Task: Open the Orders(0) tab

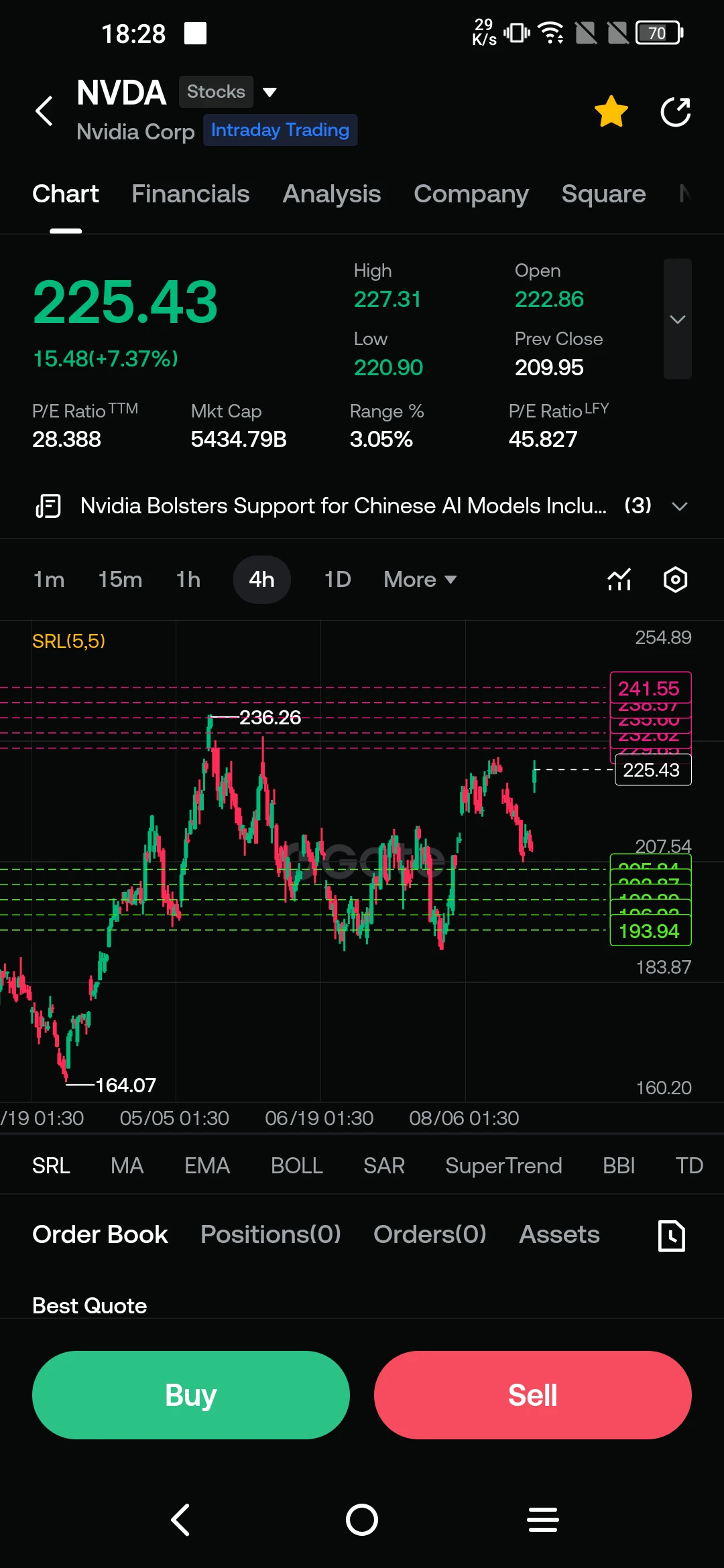Action: point(430,1234)
